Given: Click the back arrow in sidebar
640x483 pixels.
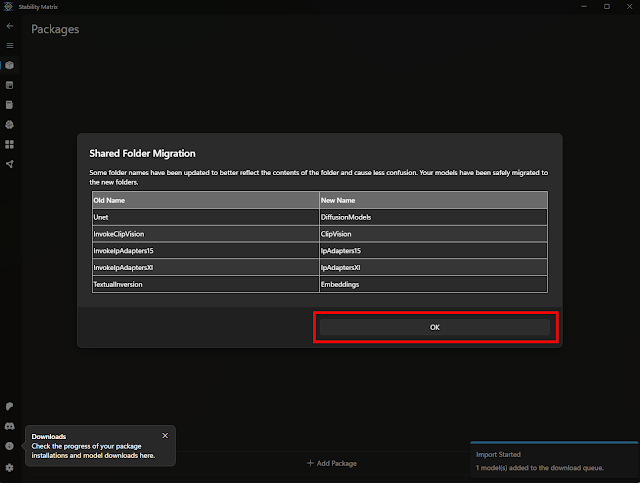Looking at the screenshot, I should [10, 26].
